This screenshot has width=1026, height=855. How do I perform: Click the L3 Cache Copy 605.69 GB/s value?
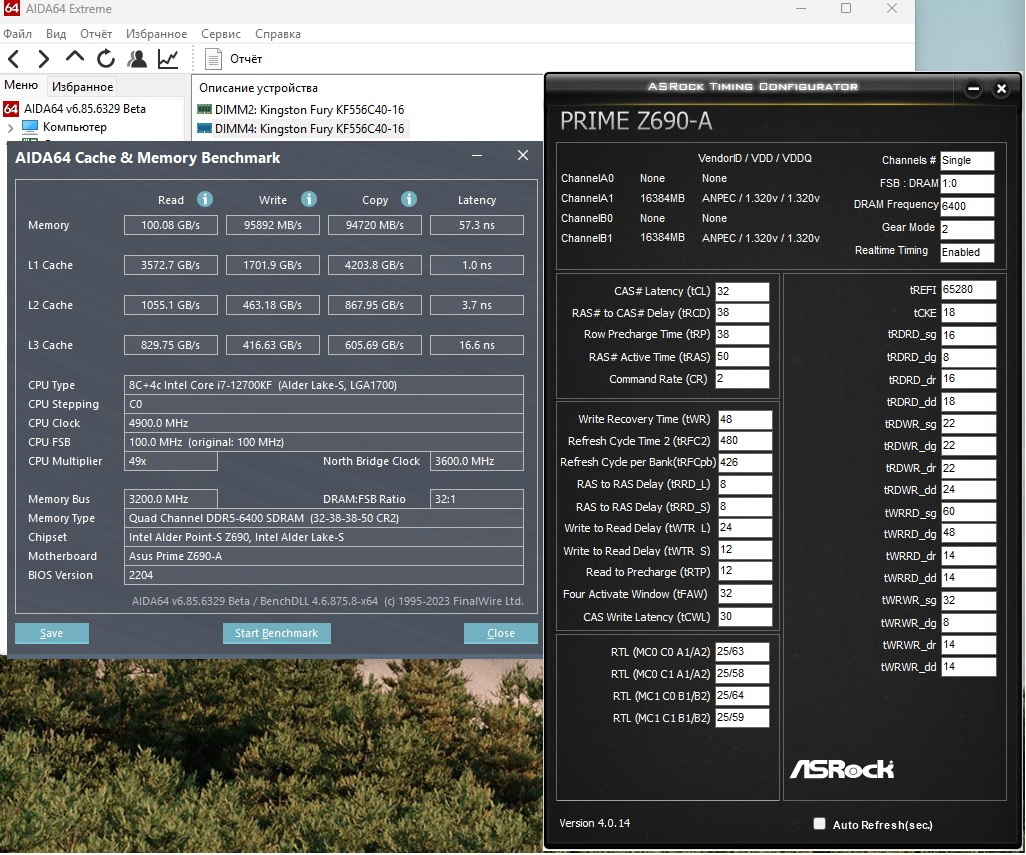pyautogui.click(x=374, y=345)
